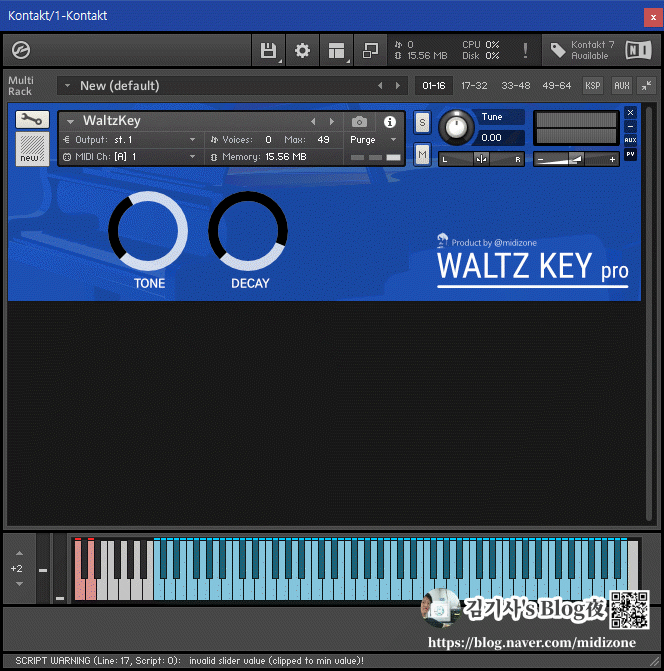
Task: Open the workspace layout panel menu
Action: coord(336,50)
